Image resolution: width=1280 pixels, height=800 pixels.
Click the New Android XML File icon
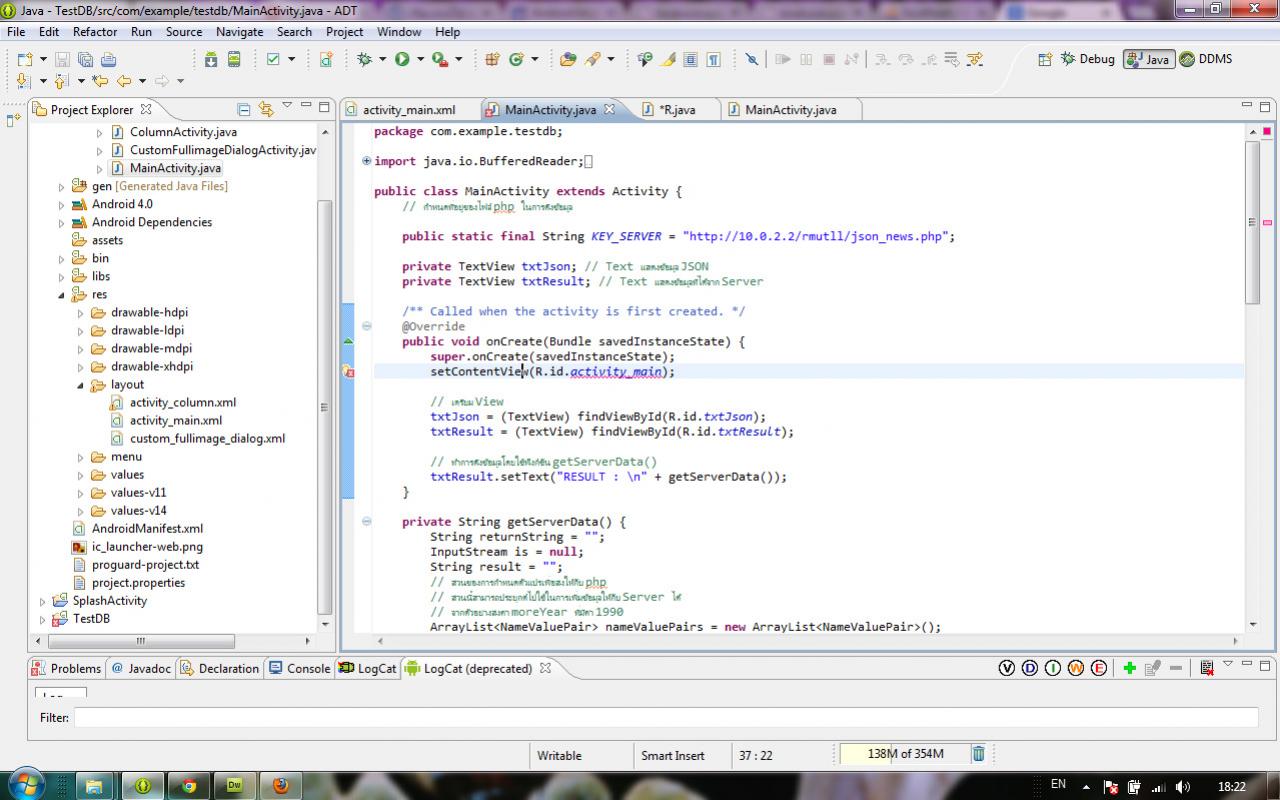[326, 59]
